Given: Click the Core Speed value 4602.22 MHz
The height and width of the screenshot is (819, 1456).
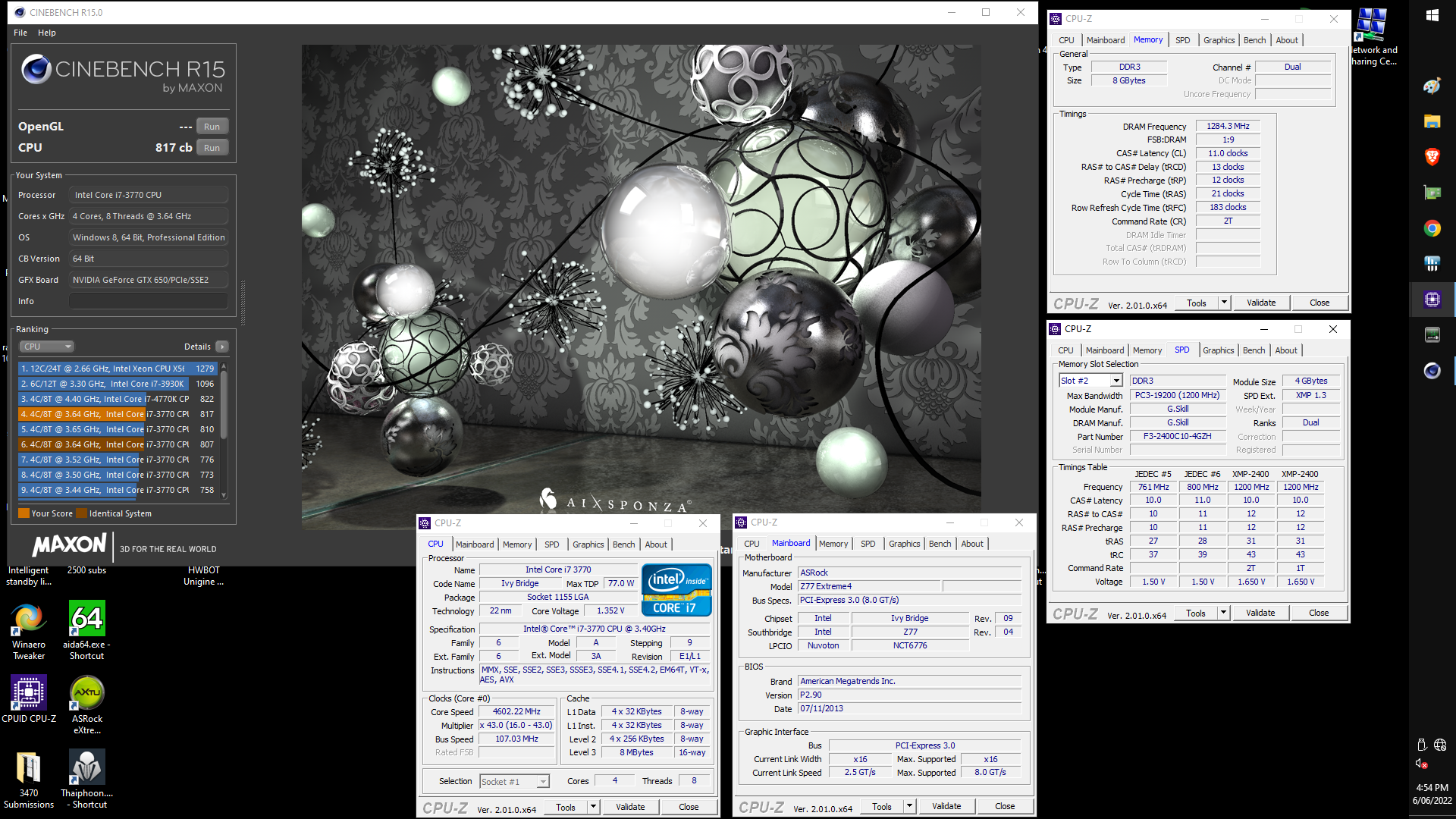Looking at the screenshot, I should [516, 711].
